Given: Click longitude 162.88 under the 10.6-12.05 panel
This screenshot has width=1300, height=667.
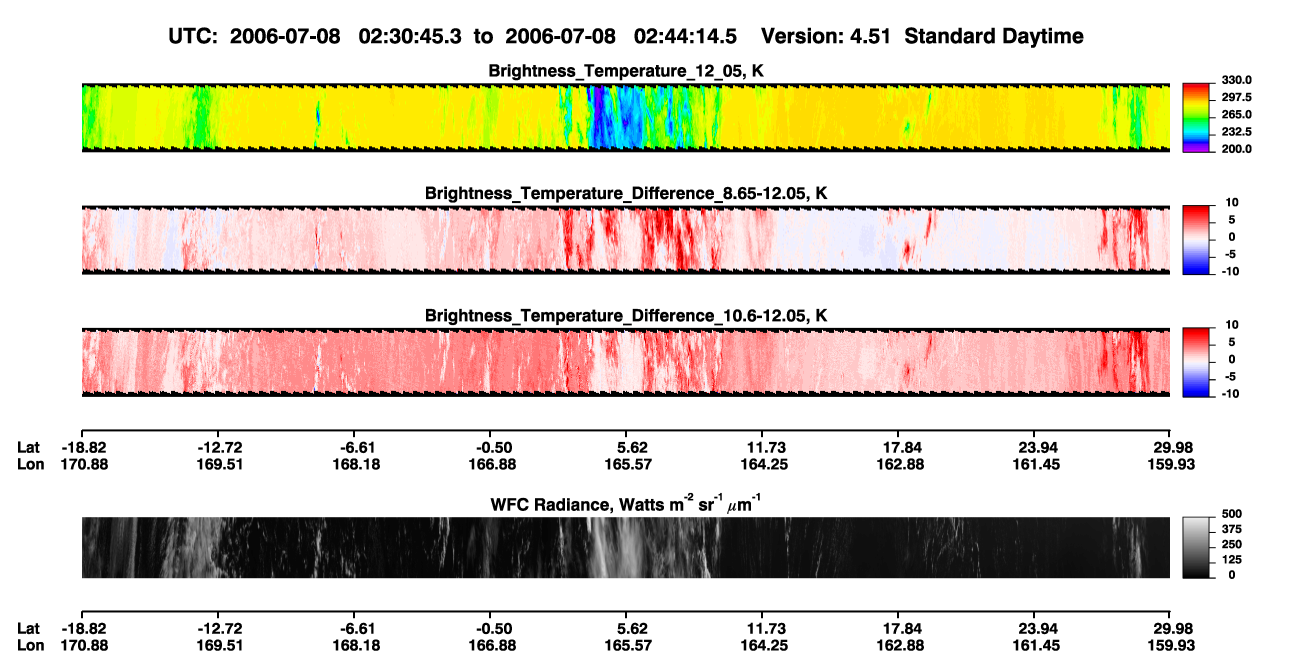Looking at the screenshot, I should pyautogui.click(x=901, y=464).
